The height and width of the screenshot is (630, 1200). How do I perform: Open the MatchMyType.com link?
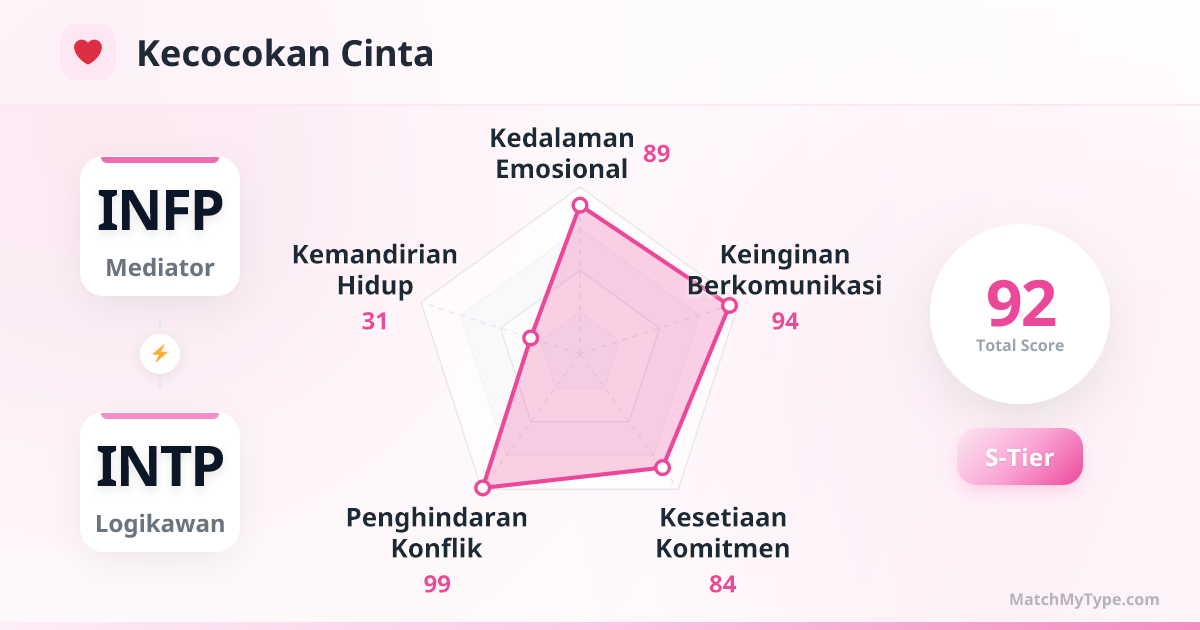click(x=1084, y=600)
